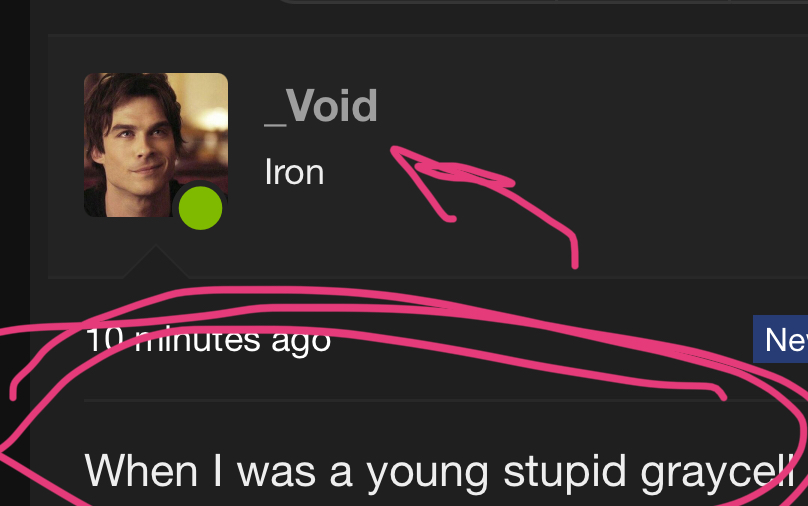Click the underscore before Void in username
Image resolution: width=808 pixels, height=506 pixels.
point(275,124)
